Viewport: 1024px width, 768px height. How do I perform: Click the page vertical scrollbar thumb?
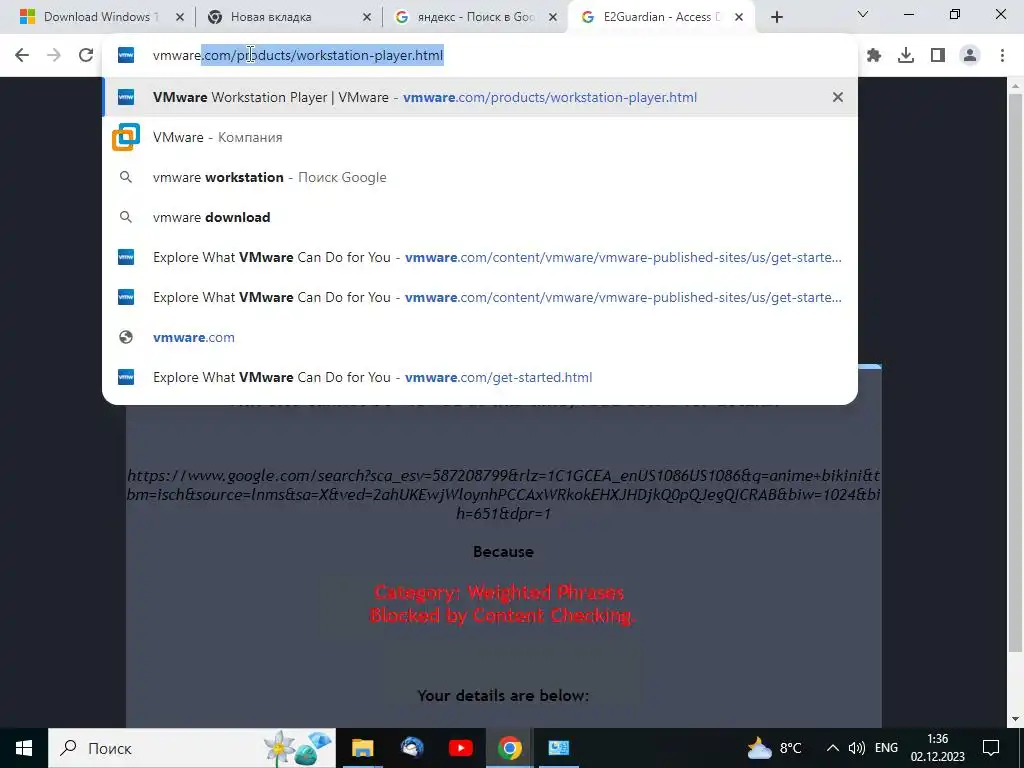pos(1014,372)
